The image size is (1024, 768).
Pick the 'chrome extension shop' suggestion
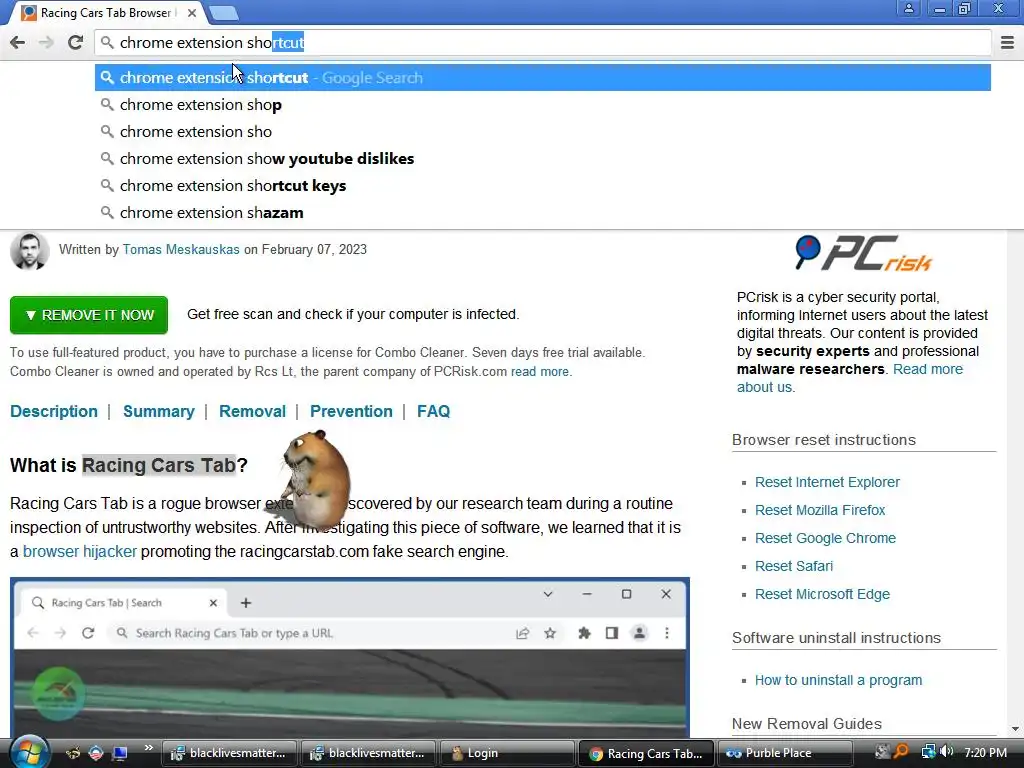click(543, 104)
